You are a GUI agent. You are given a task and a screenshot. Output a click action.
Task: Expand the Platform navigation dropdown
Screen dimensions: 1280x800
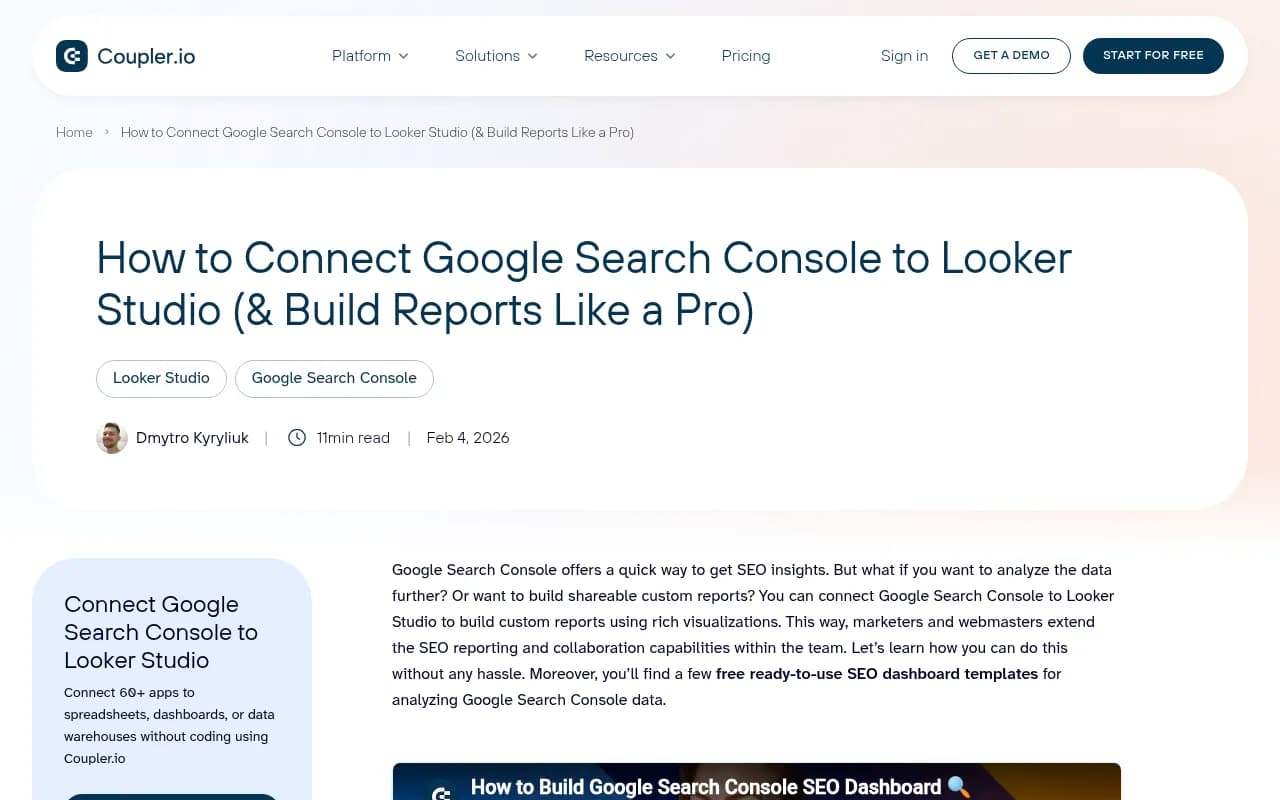(369, 56)
